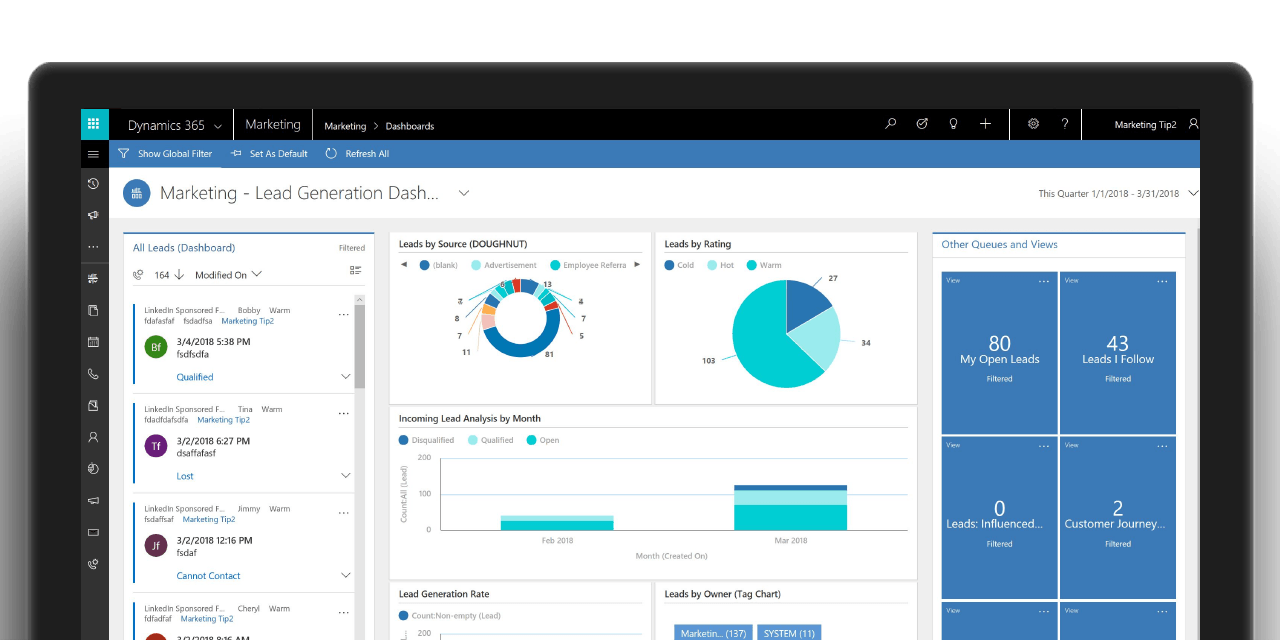The height and width of the screenshot is (640, 1280).
Task: Toggle Warm legend in Leads by Rating
Action: point(764,265)
